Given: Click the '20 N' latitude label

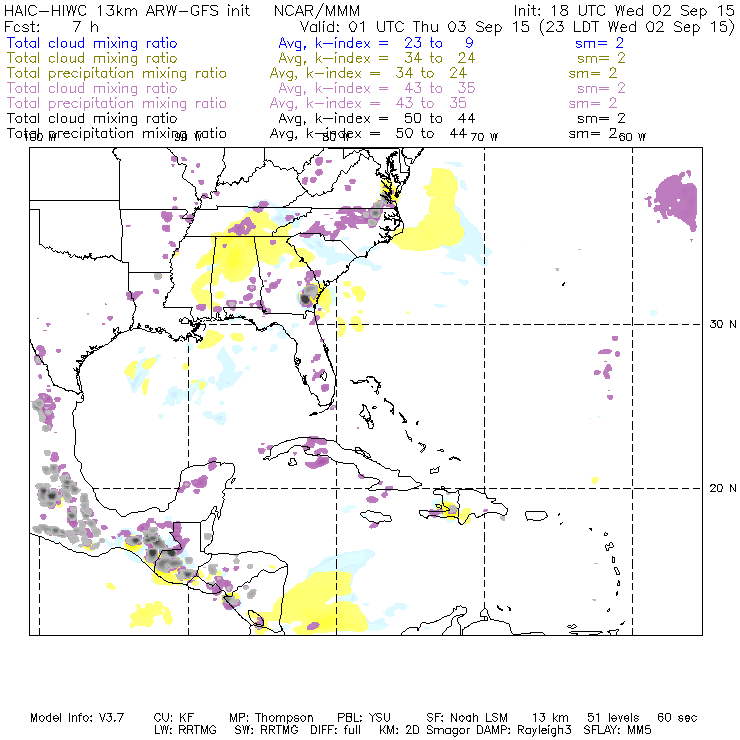Looking at the screenshot, I should [723, 488].
